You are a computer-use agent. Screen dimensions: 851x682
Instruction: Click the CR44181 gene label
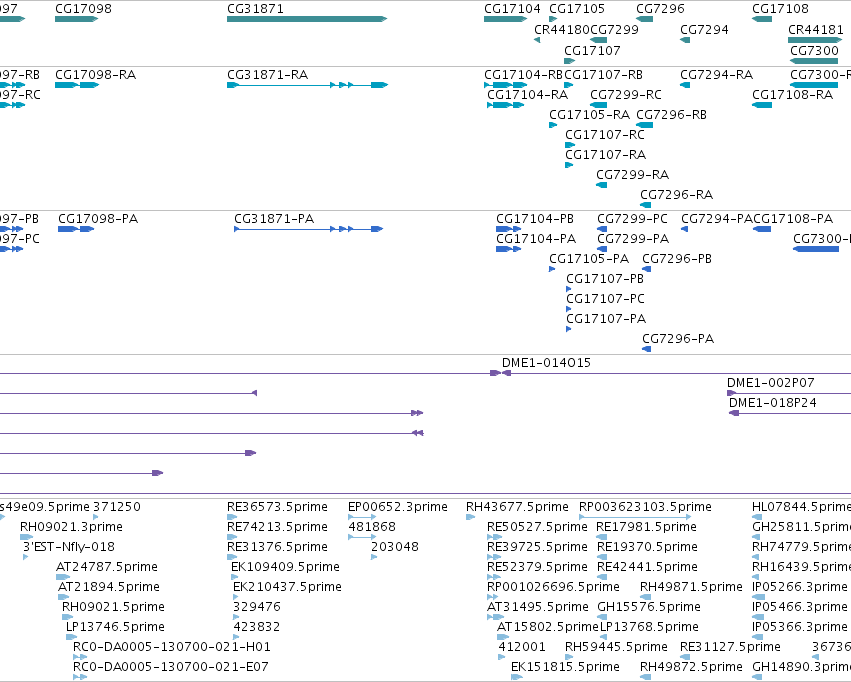816,29
